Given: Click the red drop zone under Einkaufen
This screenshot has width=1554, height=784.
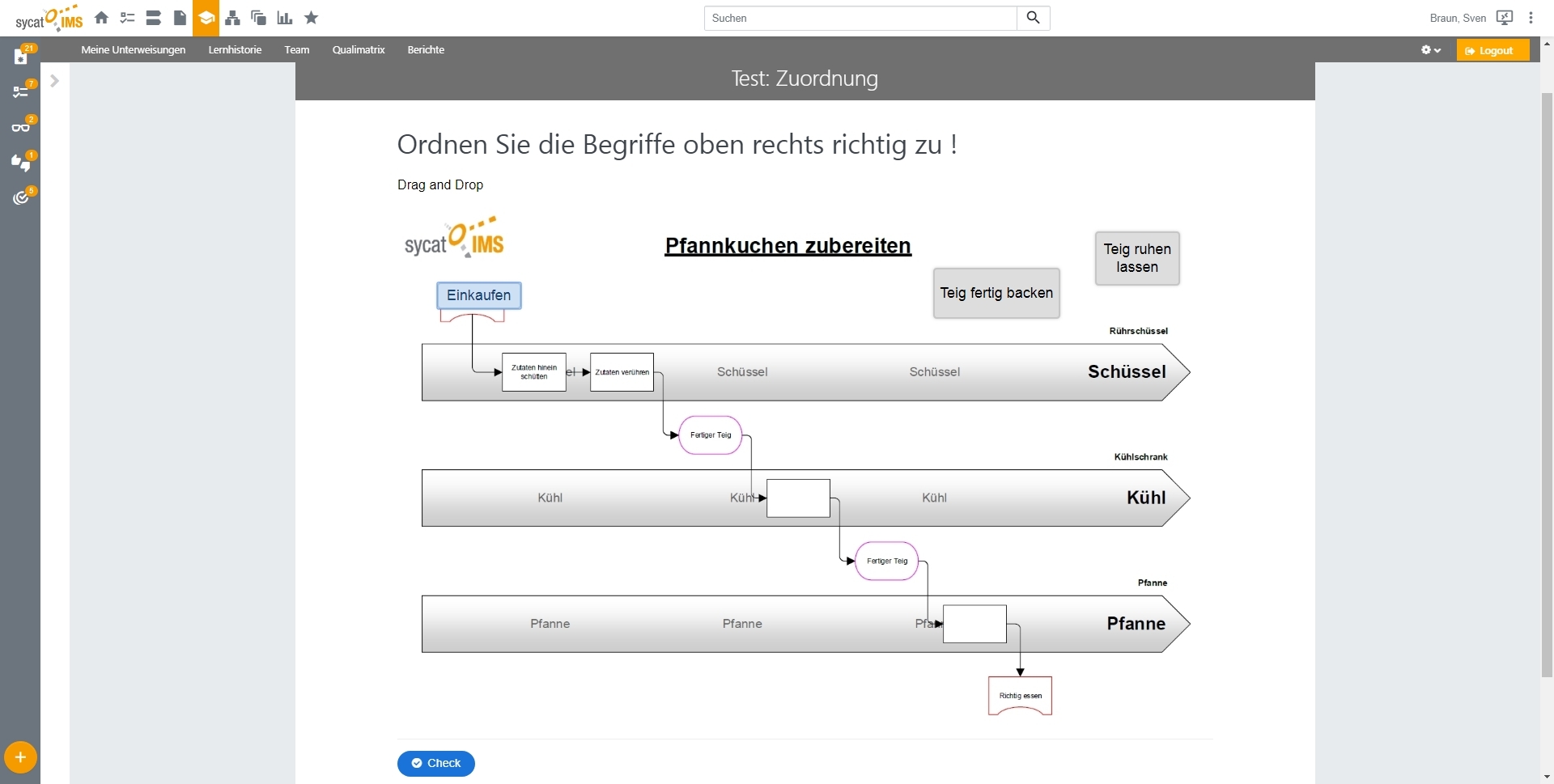Looking at the screenshot, I should pos(472,316).
